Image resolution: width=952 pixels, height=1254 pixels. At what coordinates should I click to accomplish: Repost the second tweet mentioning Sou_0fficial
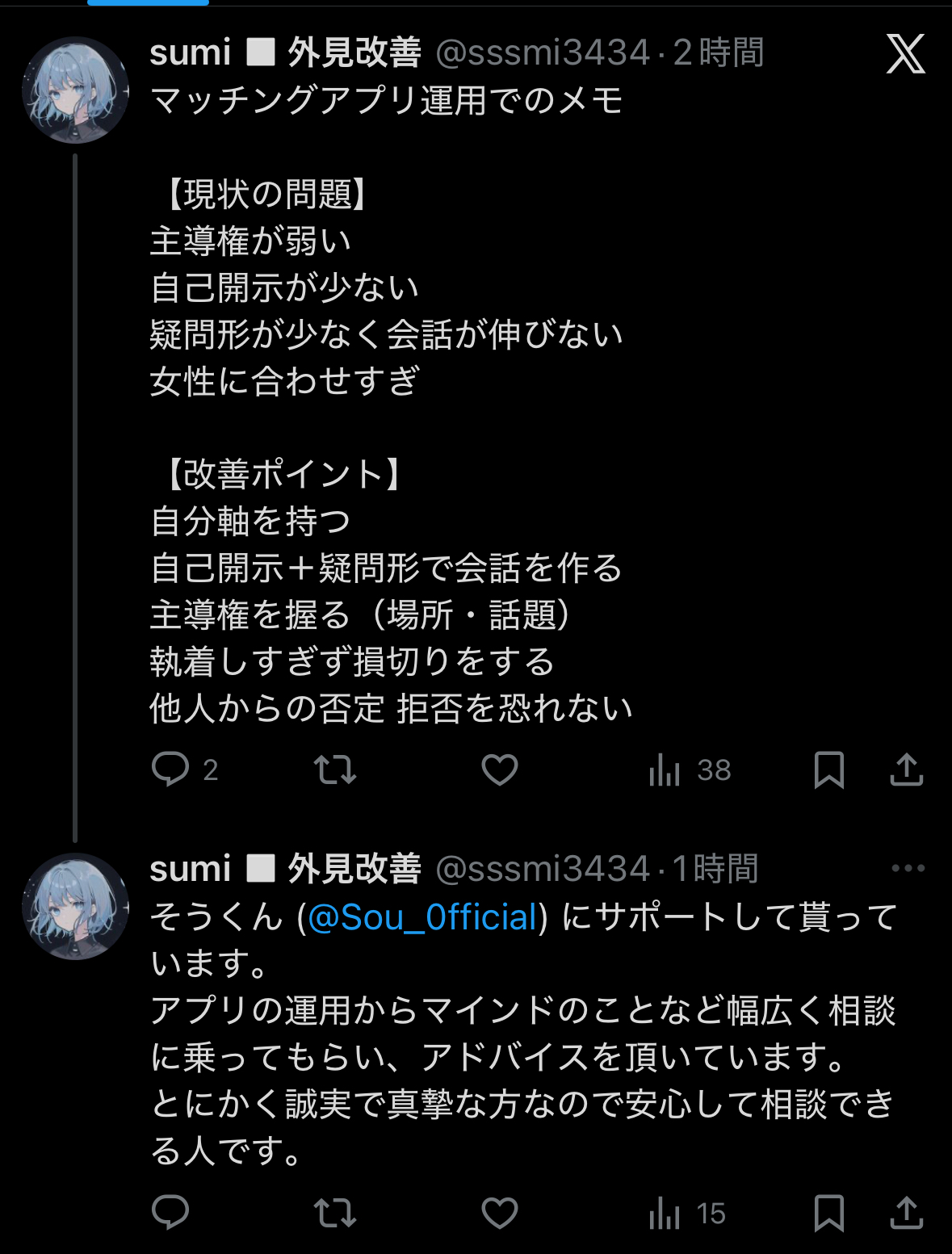(x=334, y=1212)
